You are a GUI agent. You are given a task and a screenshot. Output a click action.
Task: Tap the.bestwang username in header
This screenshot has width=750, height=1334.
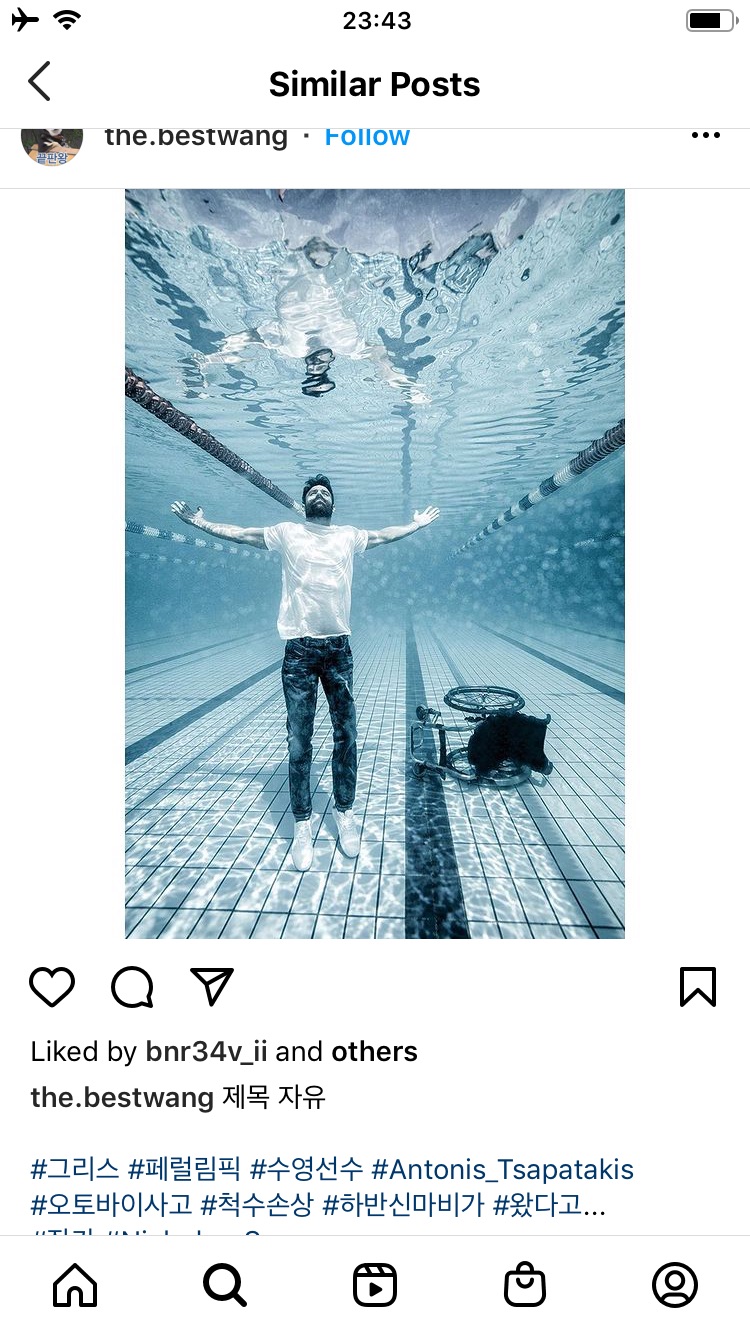[x=196, y=137]
